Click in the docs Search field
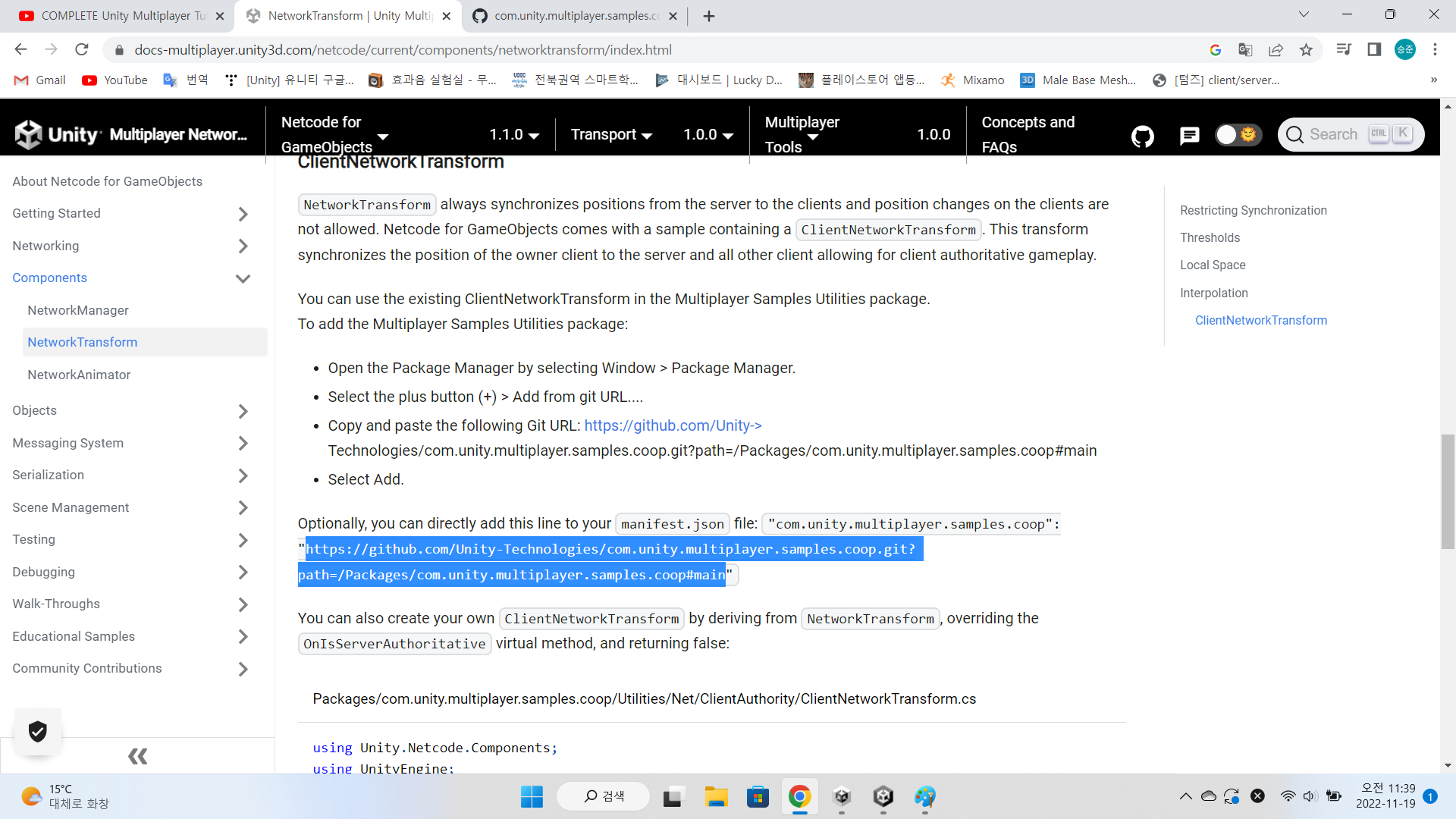The image size is (1456, 819). pyautogui.click(x=1335, y=135)
